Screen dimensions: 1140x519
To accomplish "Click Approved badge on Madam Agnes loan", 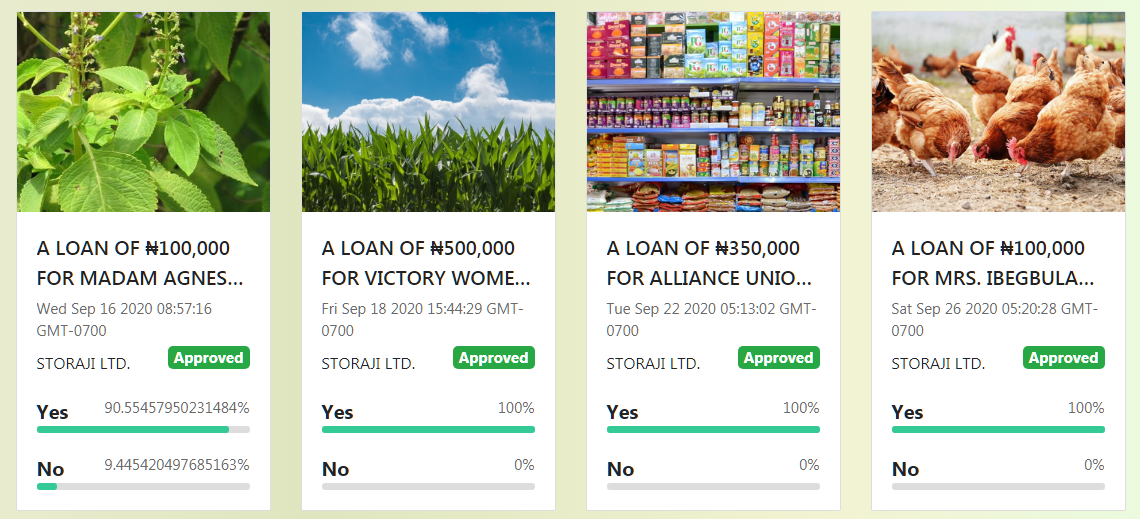I will [209, 358].
